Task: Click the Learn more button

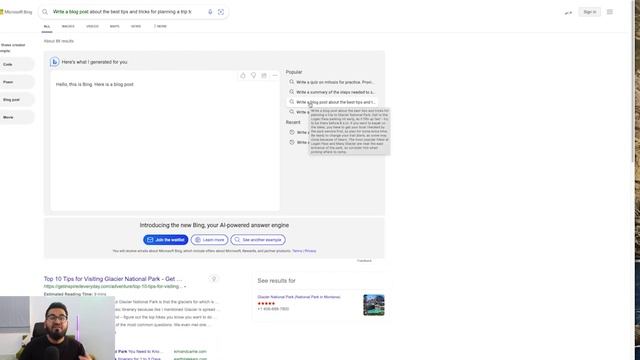Action: click(x=209, y=240)
